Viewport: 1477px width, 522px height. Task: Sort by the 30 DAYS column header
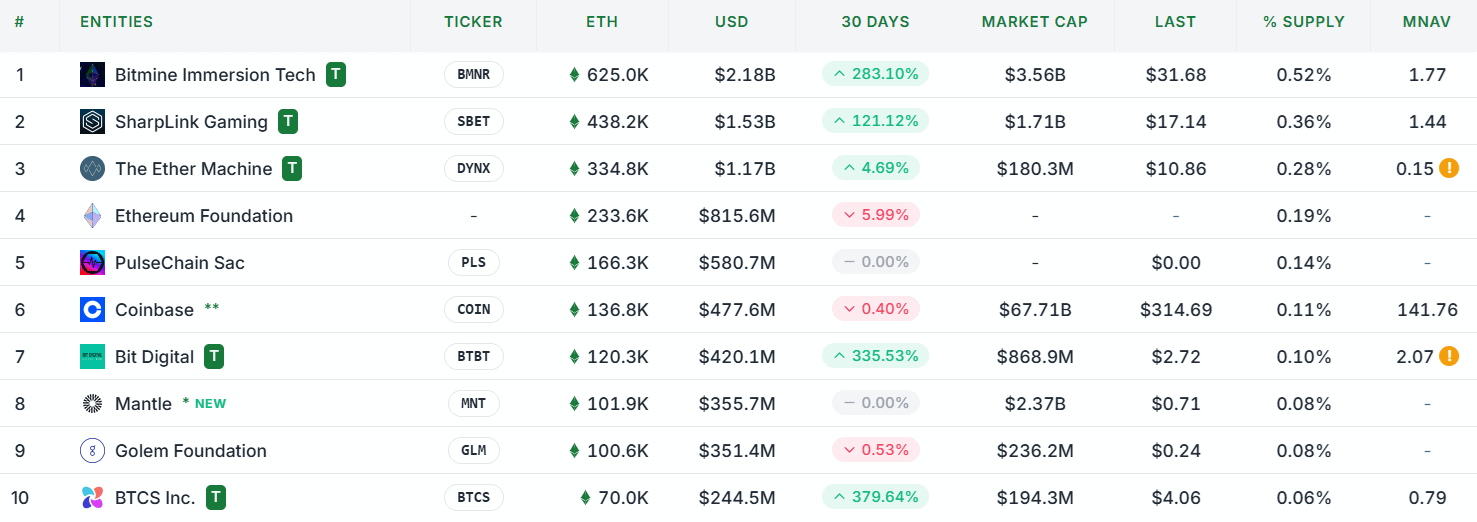[875, 22]
